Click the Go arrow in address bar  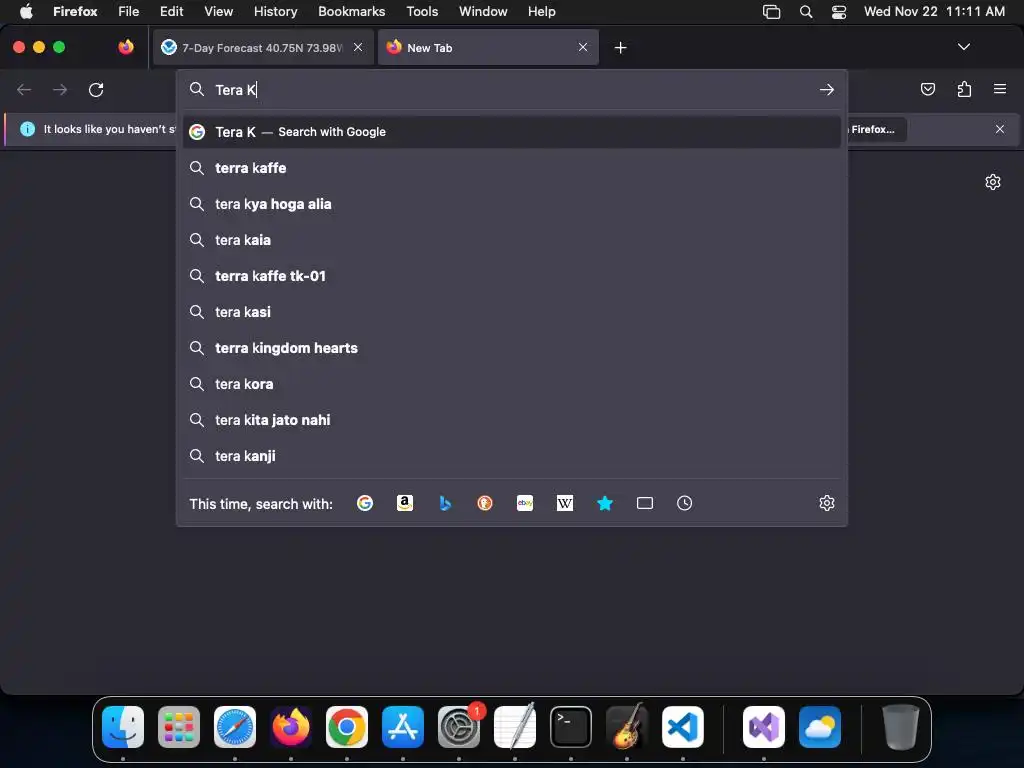click(827, 89)
